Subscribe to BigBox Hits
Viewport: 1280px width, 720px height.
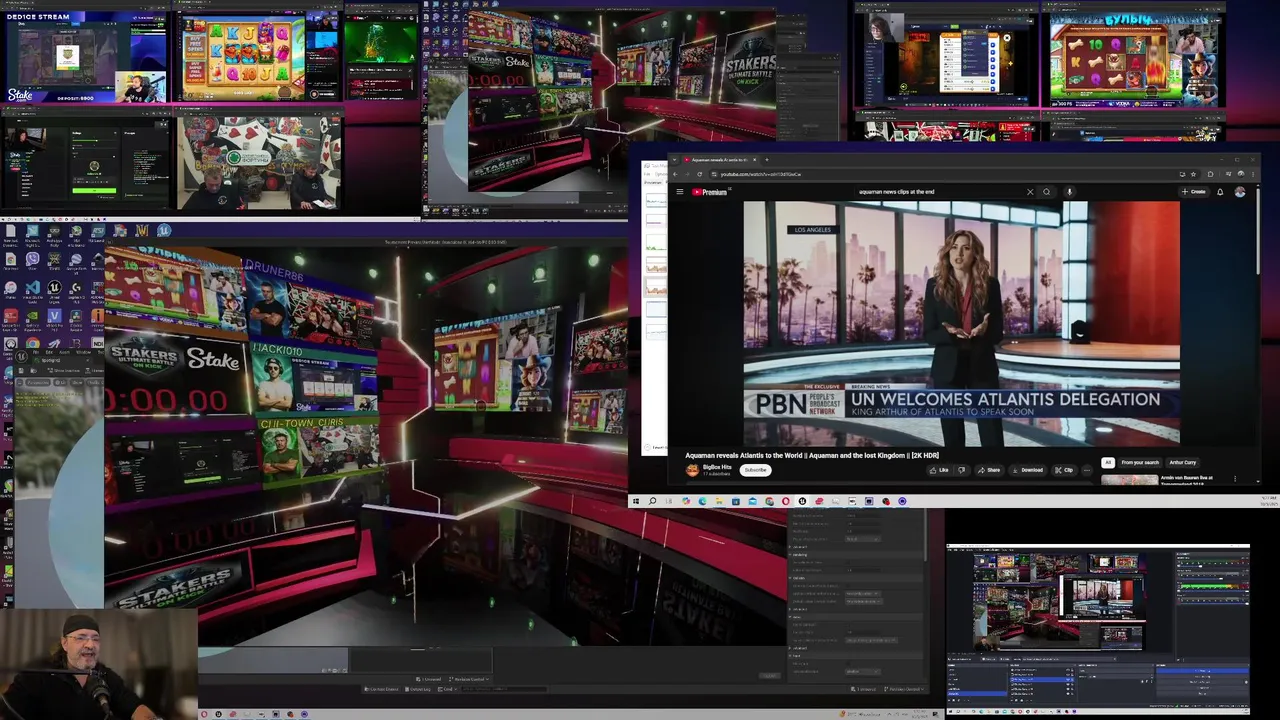coord(755,470)
